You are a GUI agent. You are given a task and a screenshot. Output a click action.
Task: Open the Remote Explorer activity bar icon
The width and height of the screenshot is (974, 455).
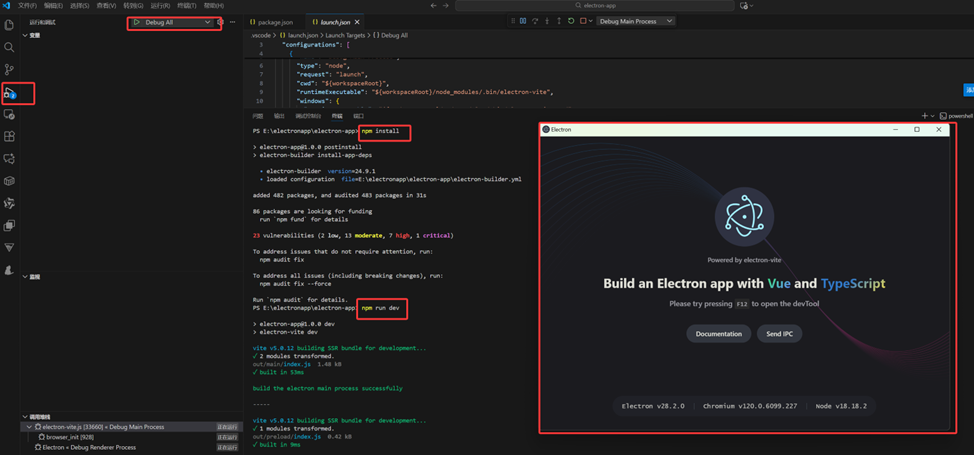click(9, 114)
